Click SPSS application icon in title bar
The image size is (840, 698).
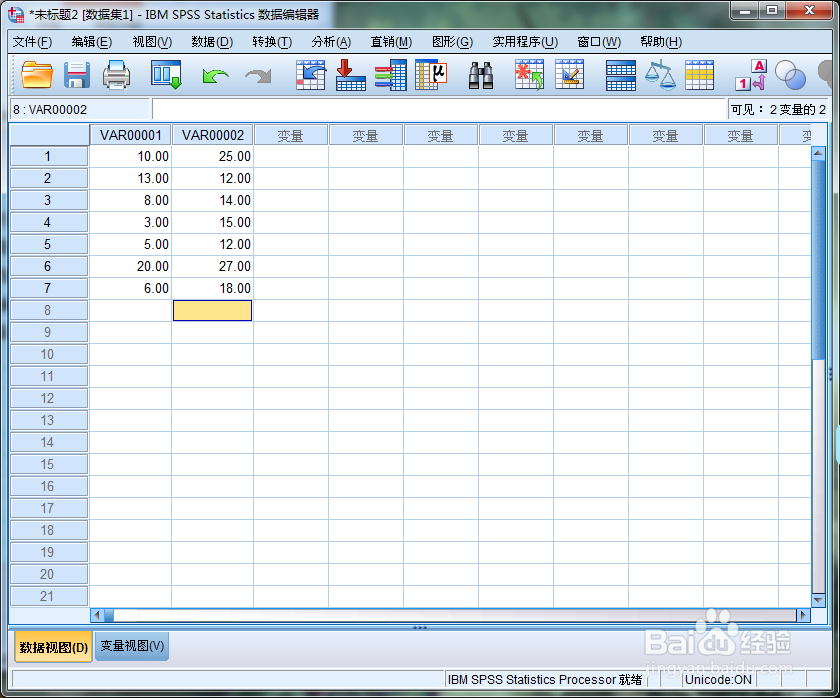(x=16, y=14)
